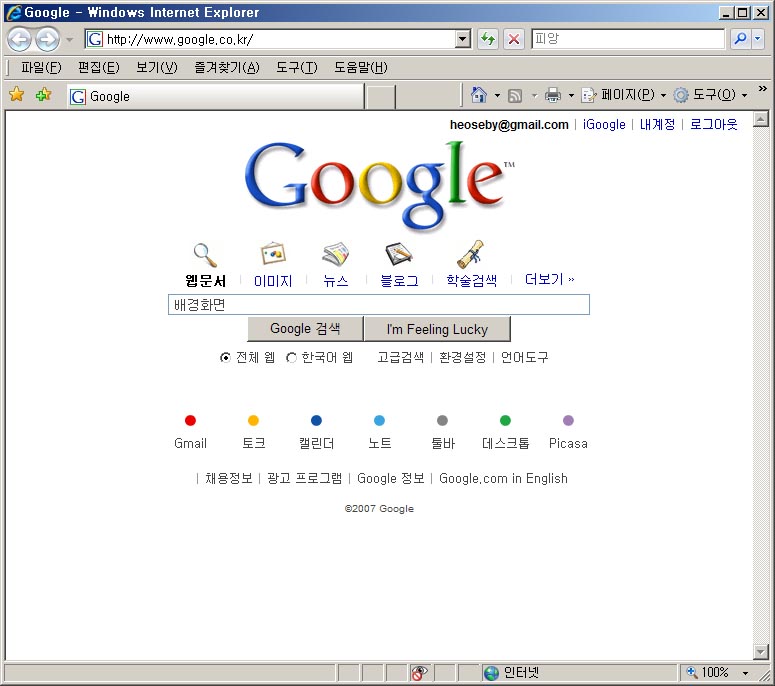The image size is (775, 686).
Task: Click the Google.com in English link
Action: (x=503, y=478)
